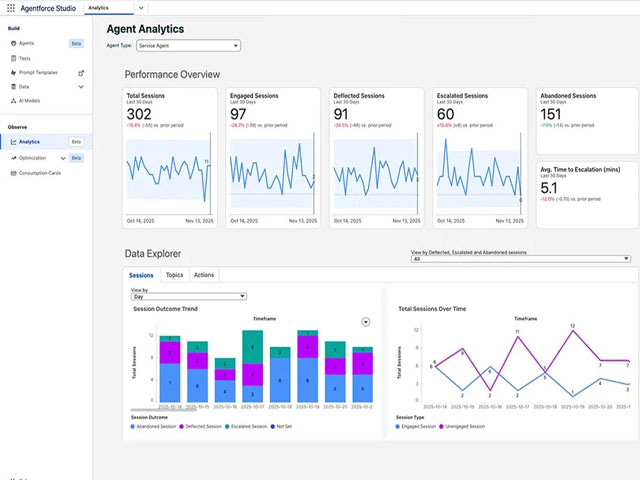Click the Agents sidebar icon
This screenshot has height=480, width=640.
[13, 43]
